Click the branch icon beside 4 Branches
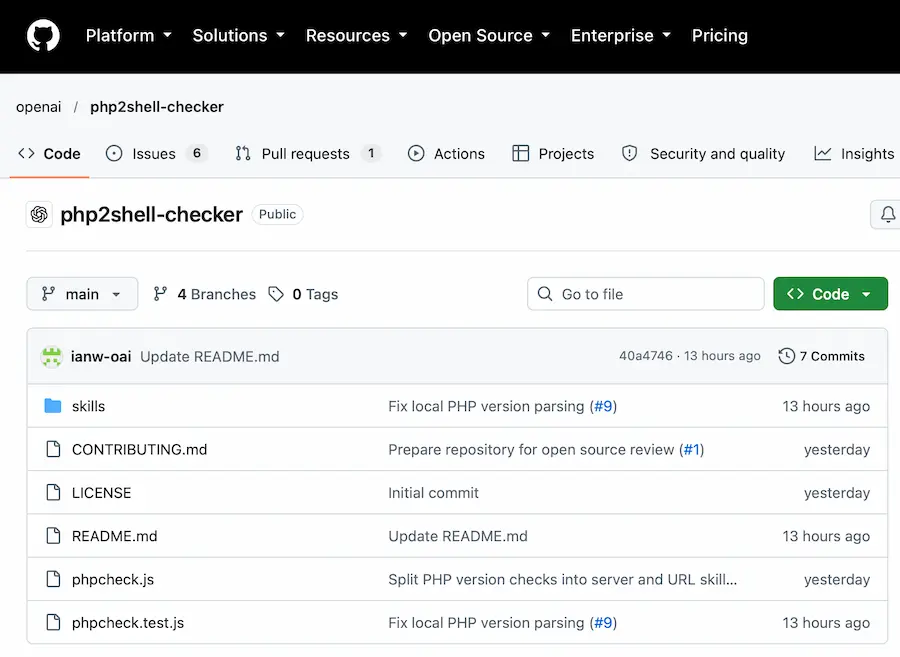The height and width of the screenshot is (657, 900). point(160,294)
